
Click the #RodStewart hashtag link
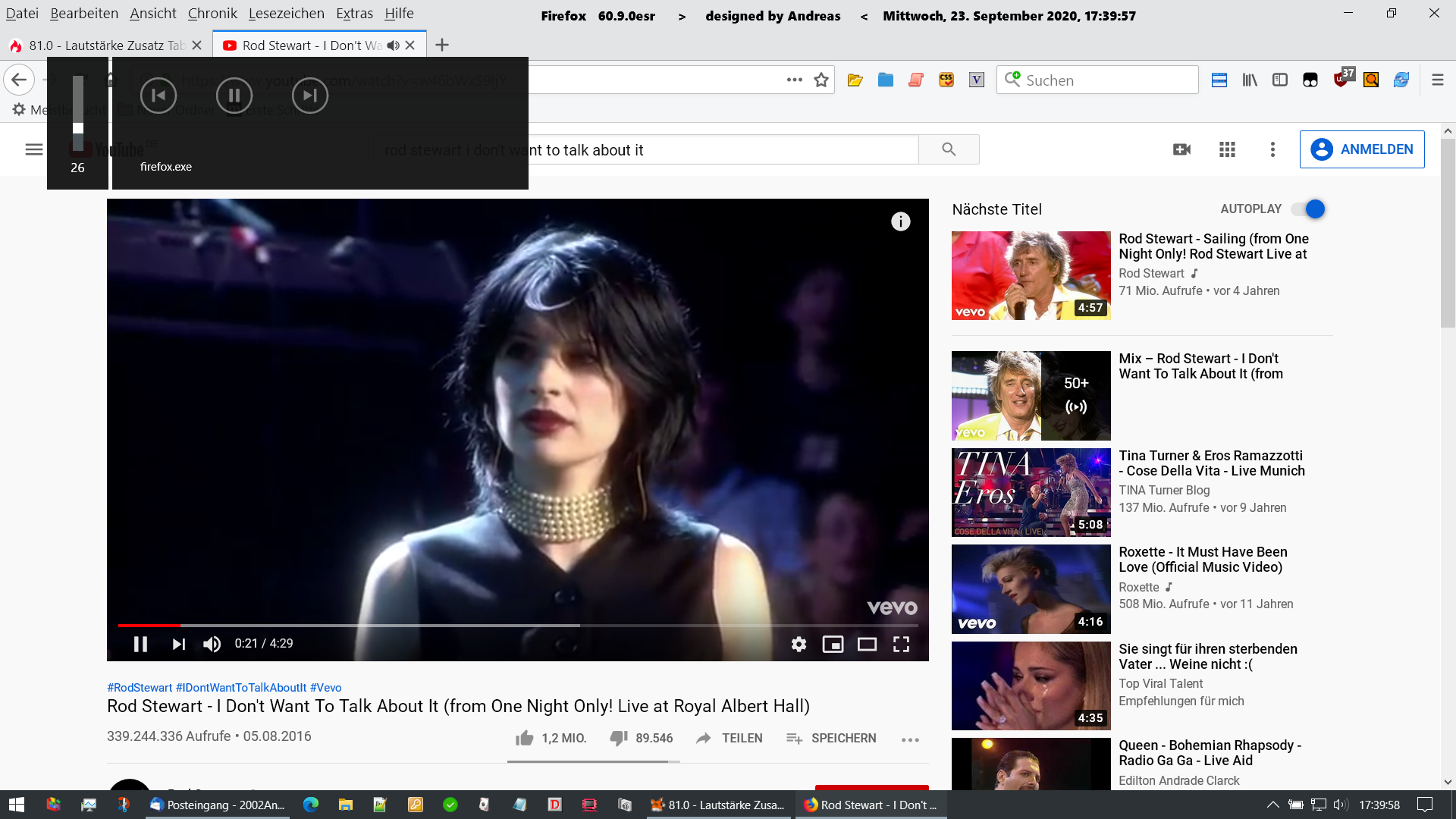(x=140, y=687)
